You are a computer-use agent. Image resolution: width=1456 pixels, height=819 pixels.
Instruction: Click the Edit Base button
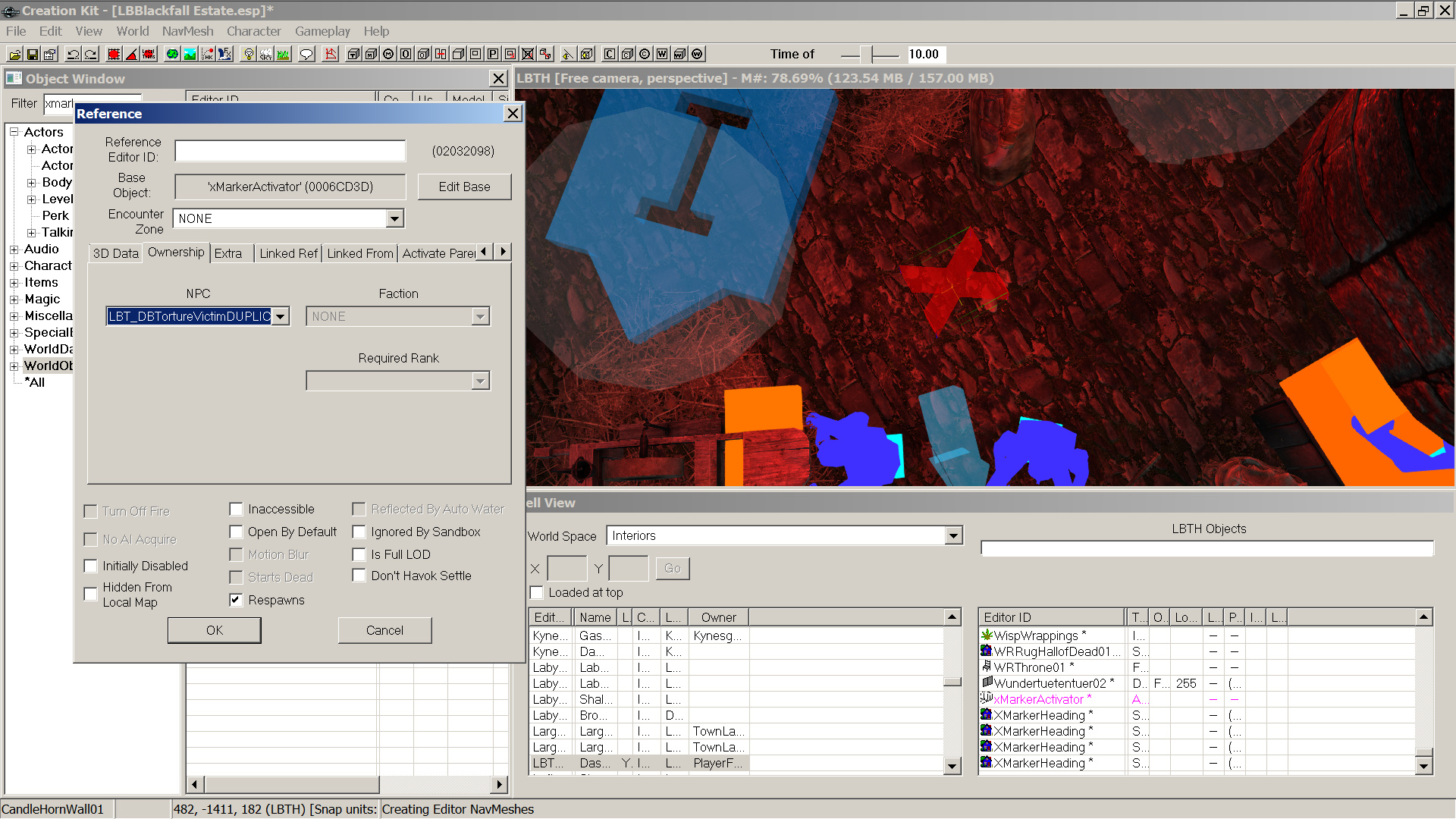[464, 187]
